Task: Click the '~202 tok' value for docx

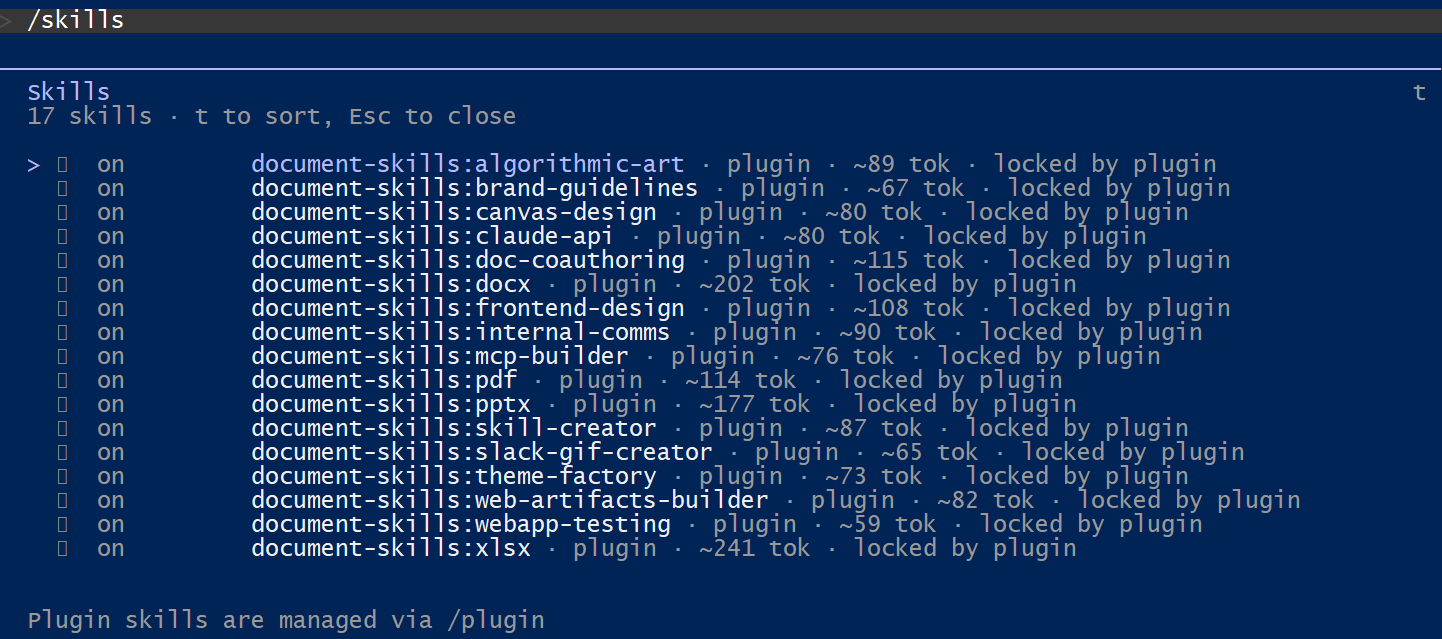Action: click(754, 284)
